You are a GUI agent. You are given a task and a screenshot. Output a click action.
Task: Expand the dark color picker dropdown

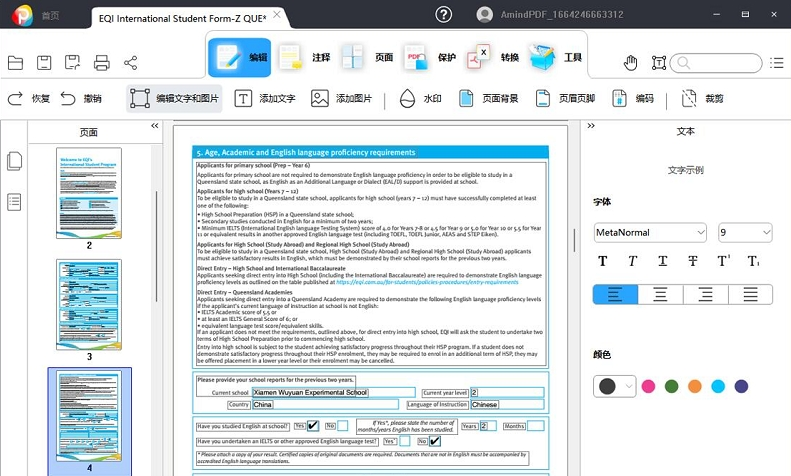(x=629, y=386)
